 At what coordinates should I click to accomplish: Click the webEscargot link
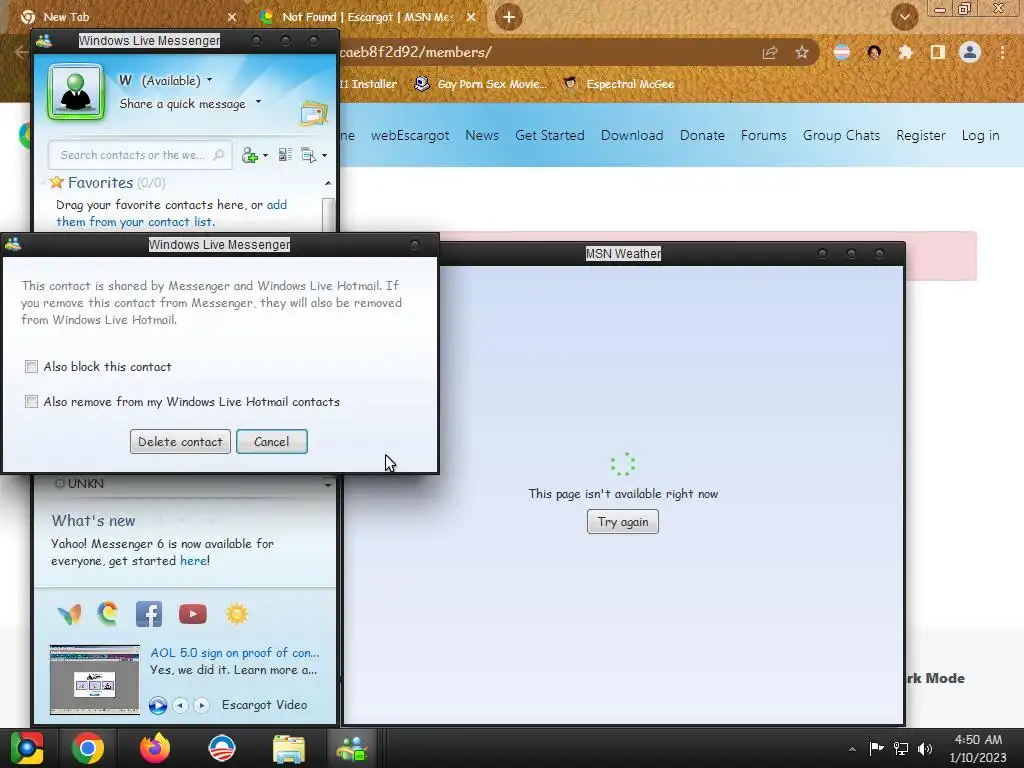(410, 135)
